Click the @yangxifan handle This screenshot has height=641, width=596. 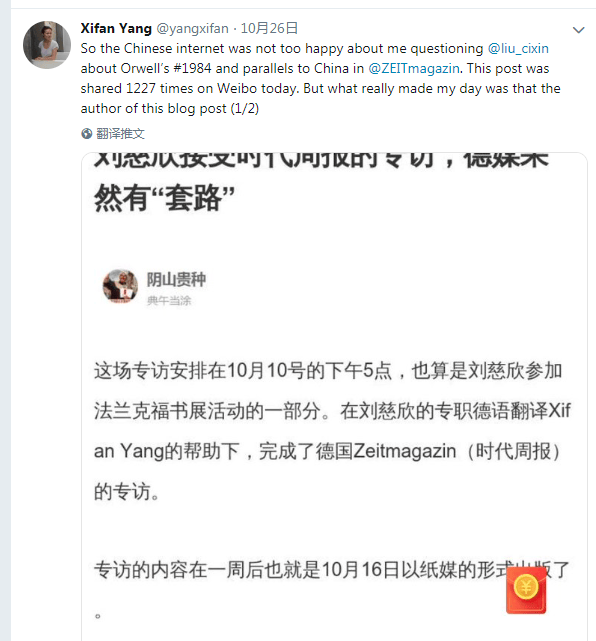coord(193,29)
